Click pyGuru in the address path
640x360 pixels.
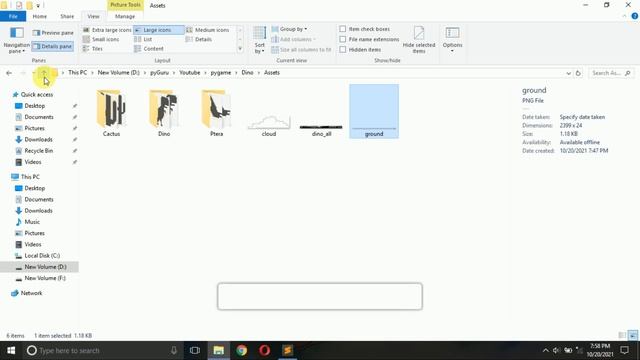coord(160,73)
